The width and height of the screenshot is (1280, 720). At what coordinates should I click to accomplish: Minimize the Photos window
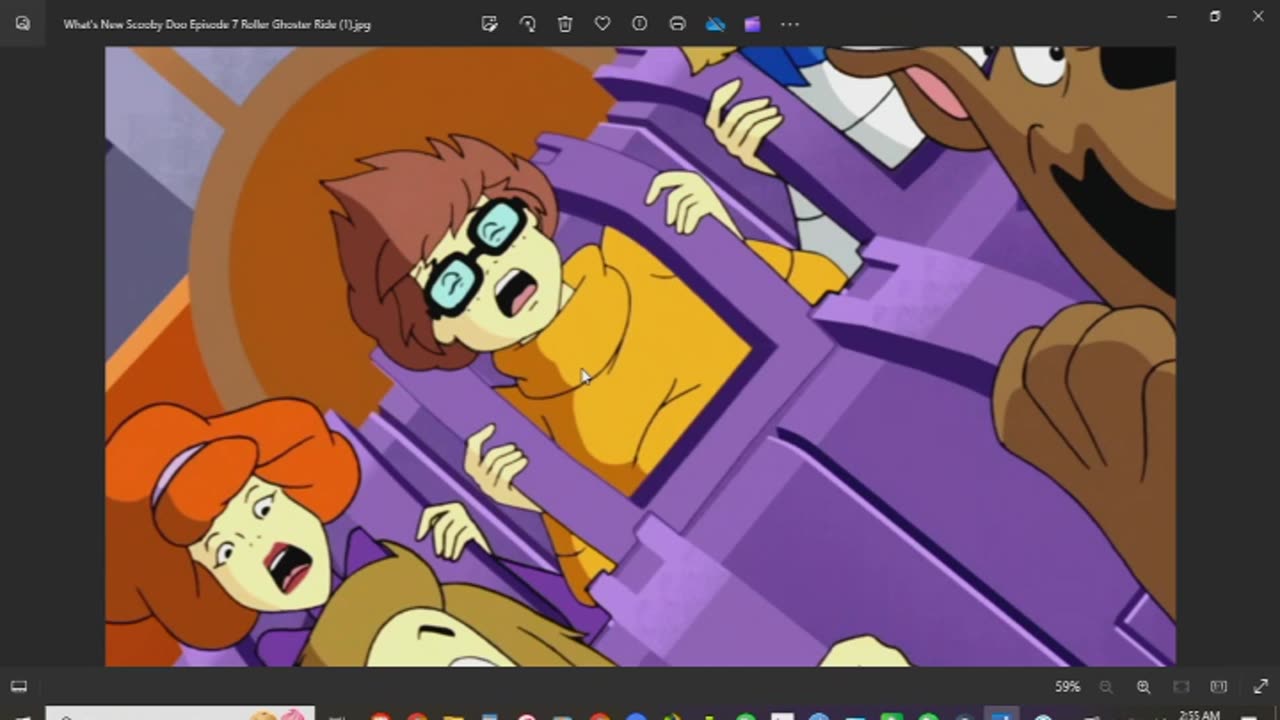point(1172,16)
